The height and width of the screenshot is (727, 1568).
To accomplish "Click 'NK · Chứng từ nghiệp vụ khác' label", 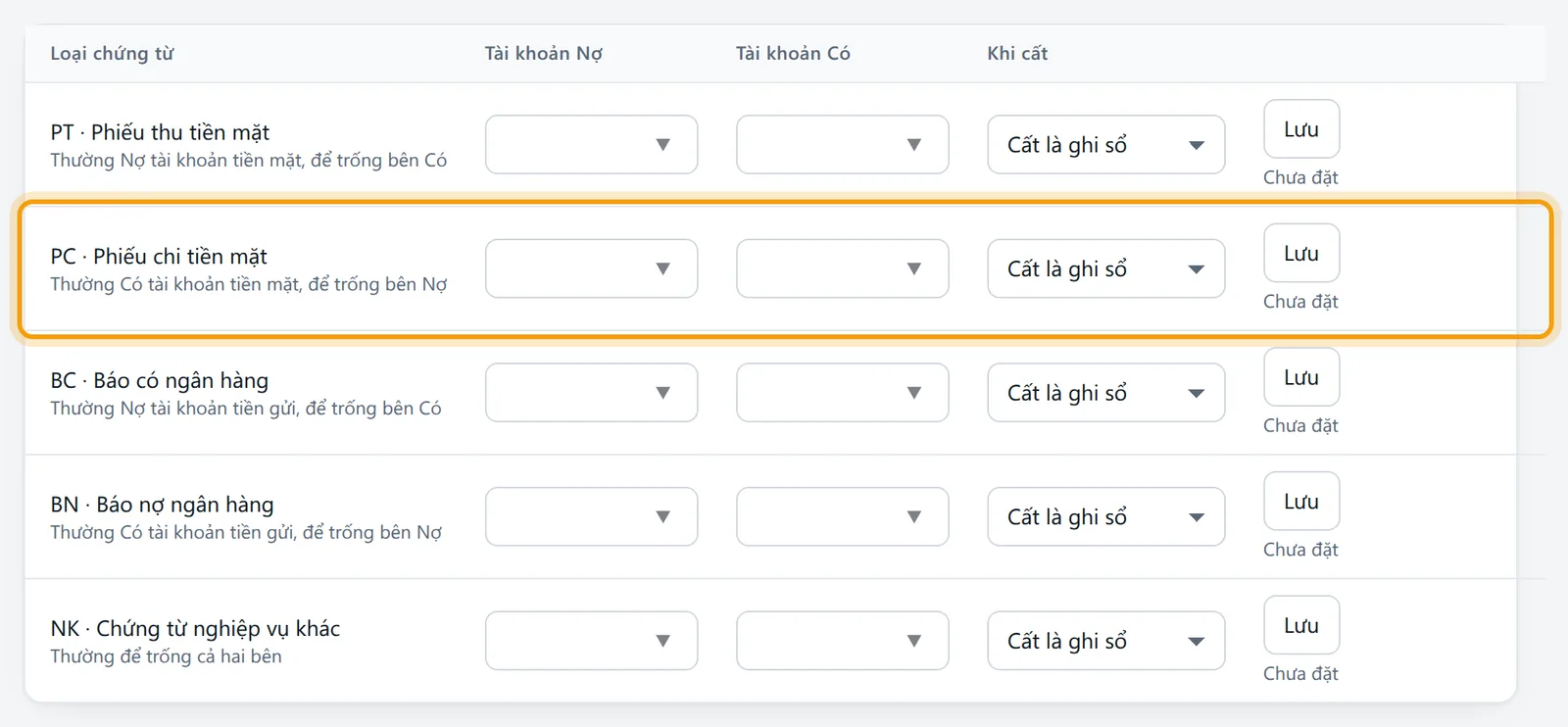I will 195,629.
